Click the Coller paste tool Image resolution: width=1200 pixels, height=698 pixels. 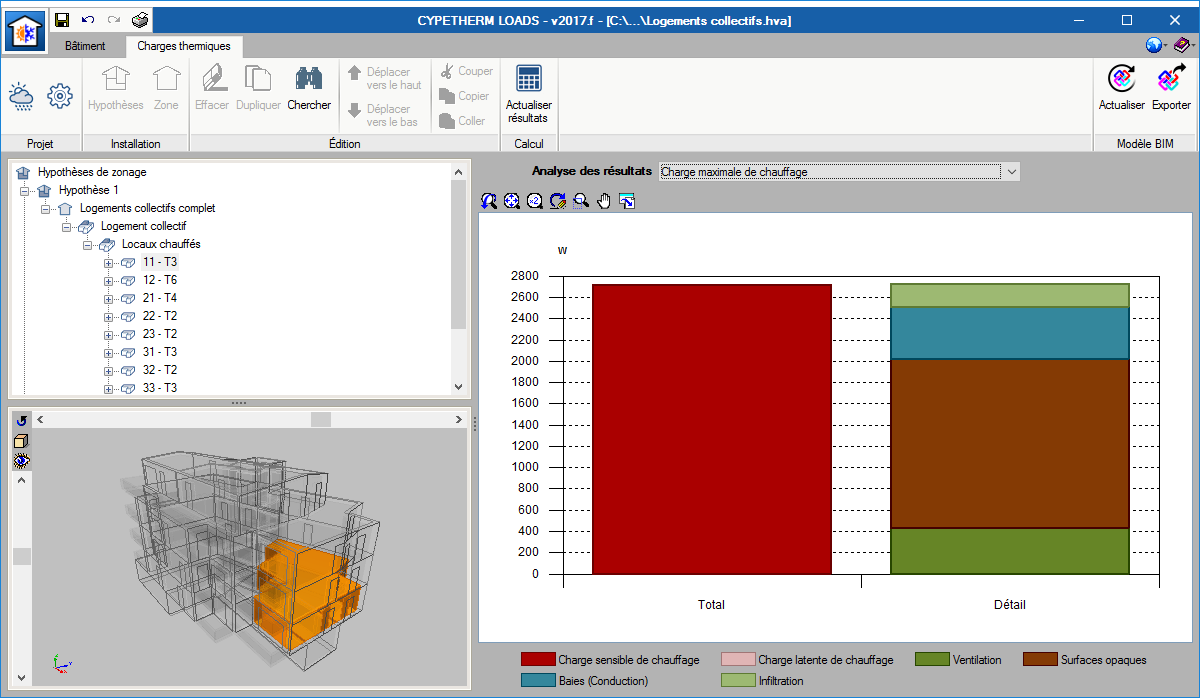pos(463,121)
